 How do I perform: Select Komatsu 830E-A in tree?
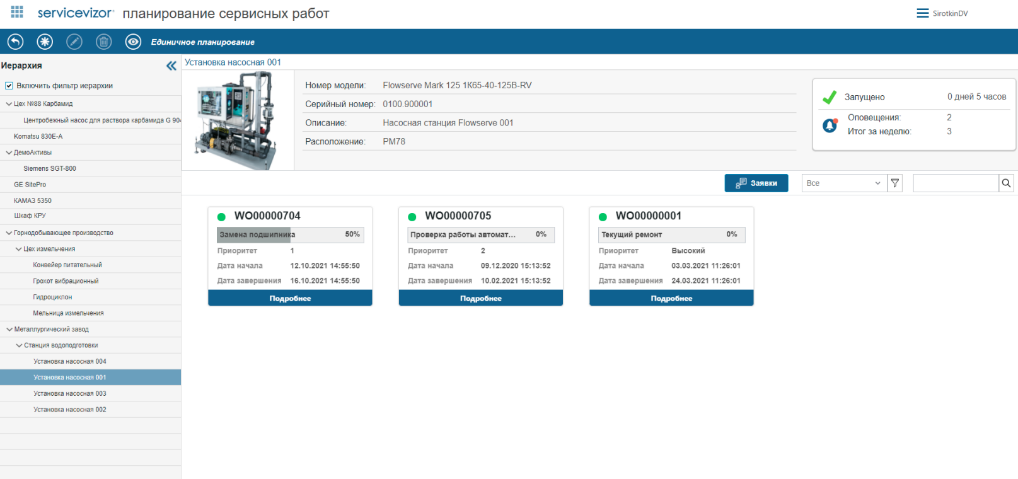tap(38, 136)
